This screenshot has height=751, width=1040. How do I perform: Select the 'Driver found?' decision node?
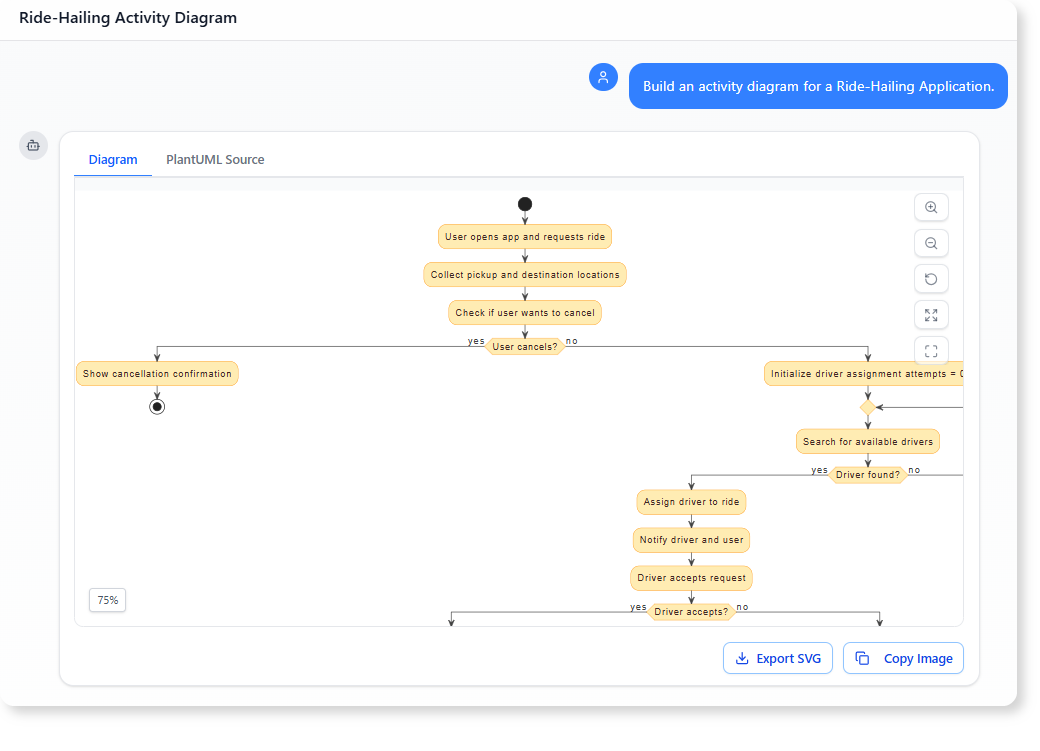pos(868,474)
